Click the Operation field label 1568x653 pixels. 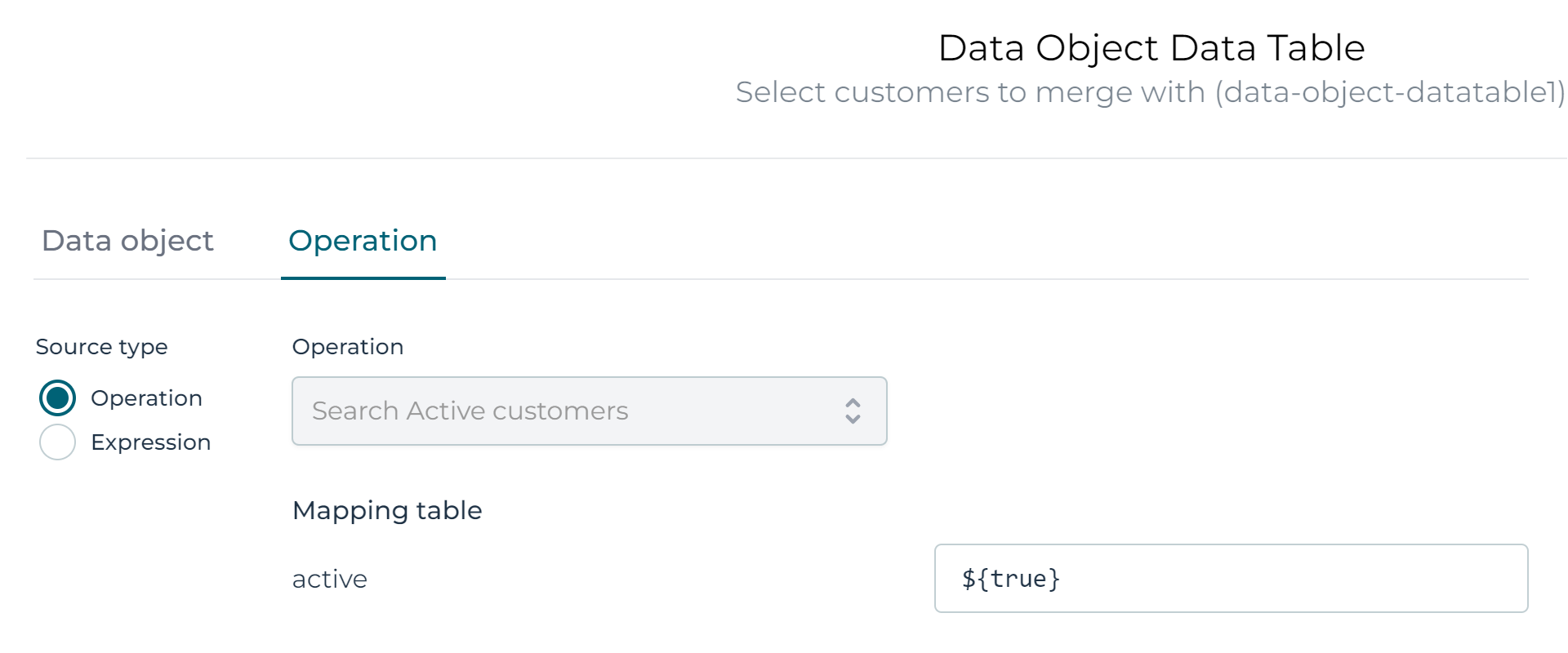[x=348, y=347]
